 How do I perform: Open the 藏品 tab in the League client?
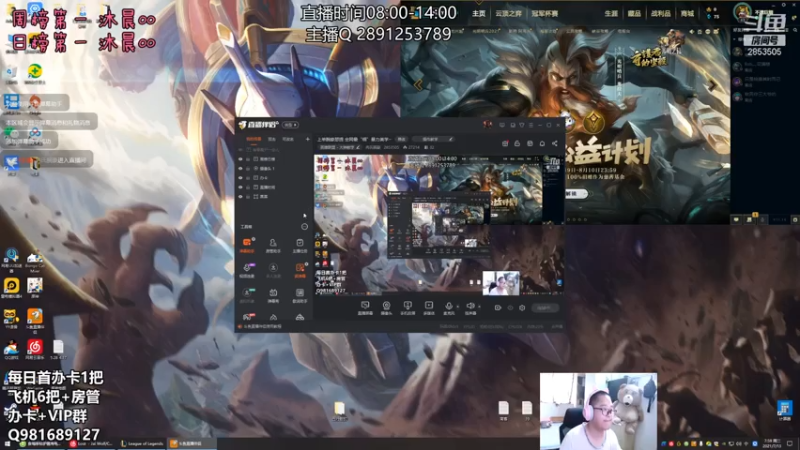(634, 14)
